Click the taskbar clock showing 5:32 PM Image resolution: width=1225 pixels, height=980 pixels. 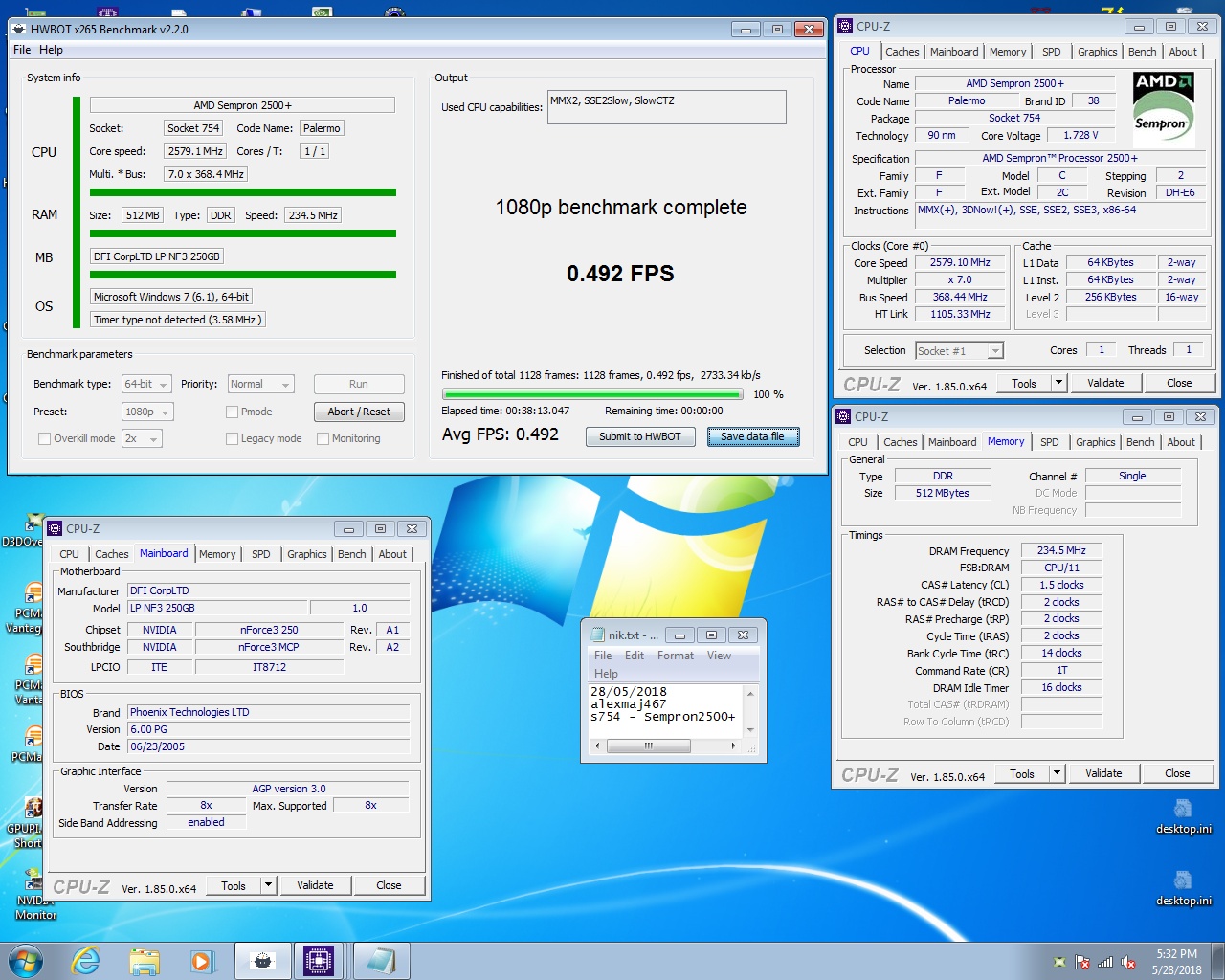pos(1176,962)
